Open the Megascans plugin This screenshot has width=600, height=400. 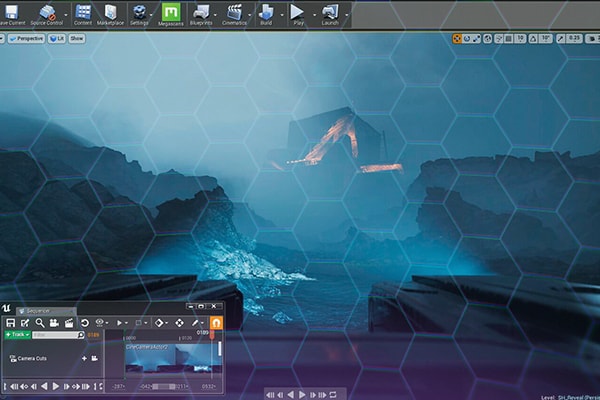(x=171, y=13)
